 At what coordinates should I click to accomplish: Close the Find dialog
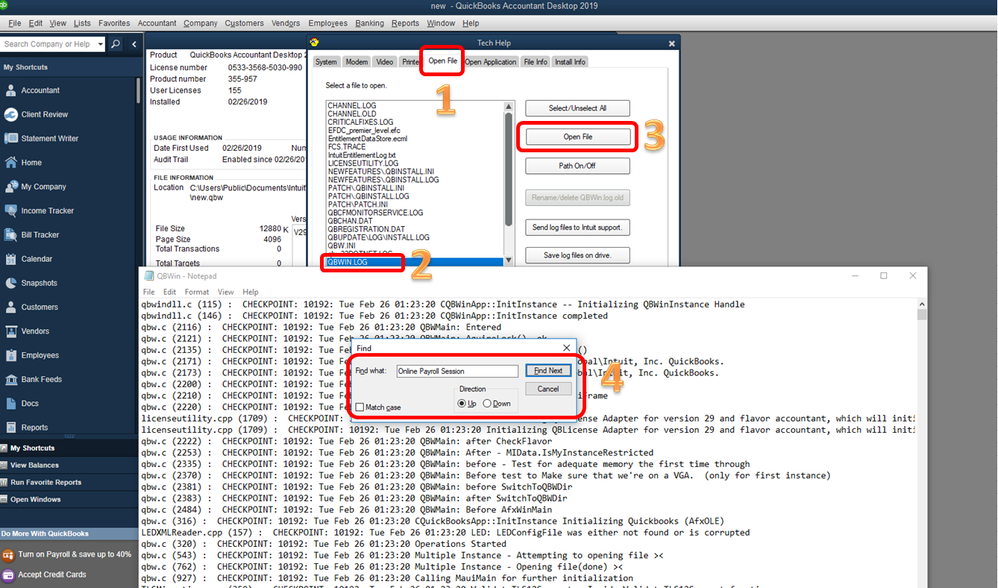pos(566,347)
